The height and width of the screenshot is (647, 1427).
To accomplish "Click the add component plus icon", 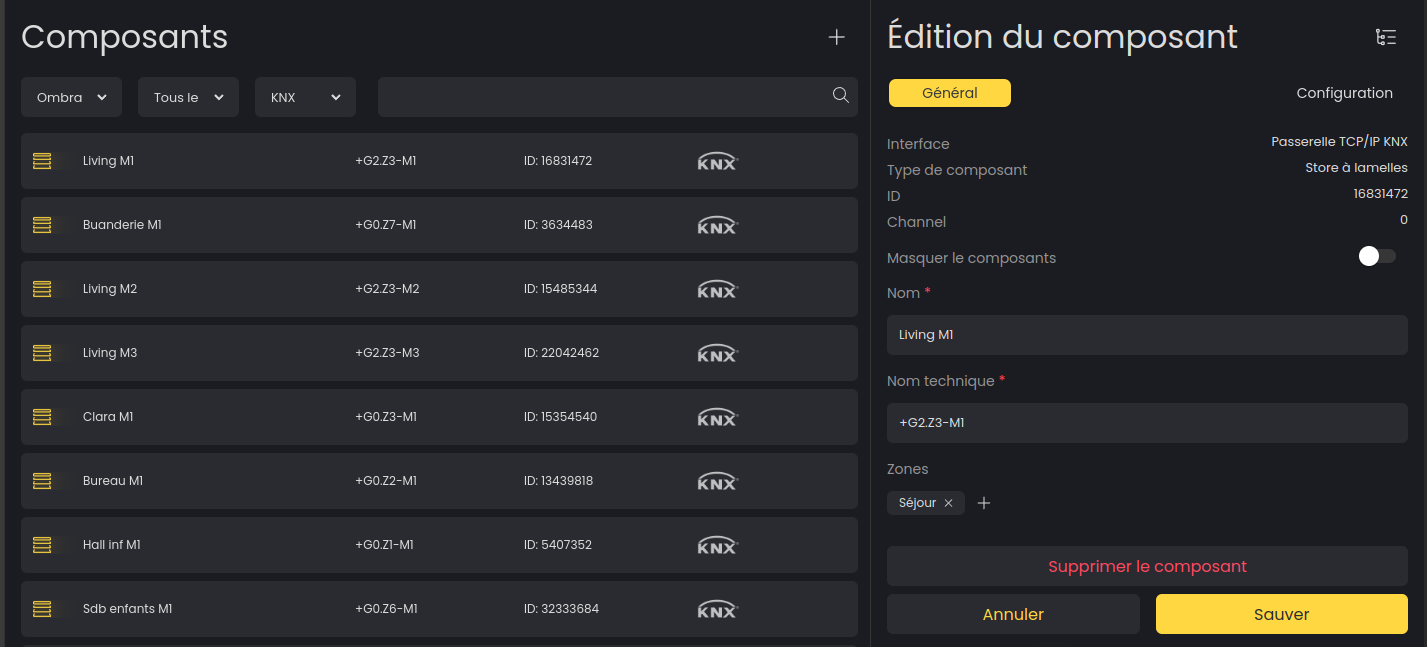I will click(837, 38).
